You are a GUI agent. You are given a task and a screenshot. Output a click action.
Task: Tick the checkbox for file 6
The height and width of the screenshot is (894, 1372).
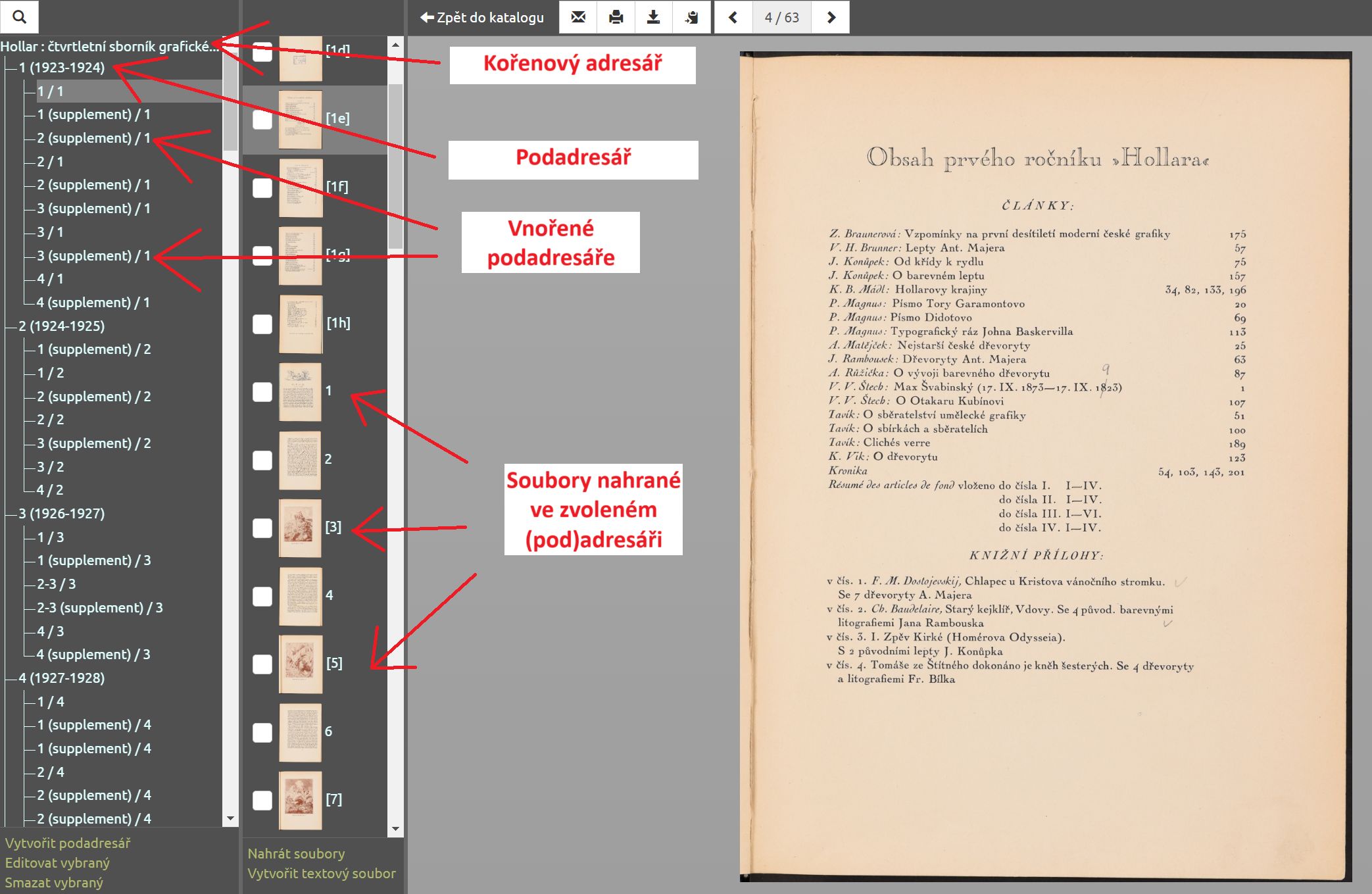(x=262, y=733)
